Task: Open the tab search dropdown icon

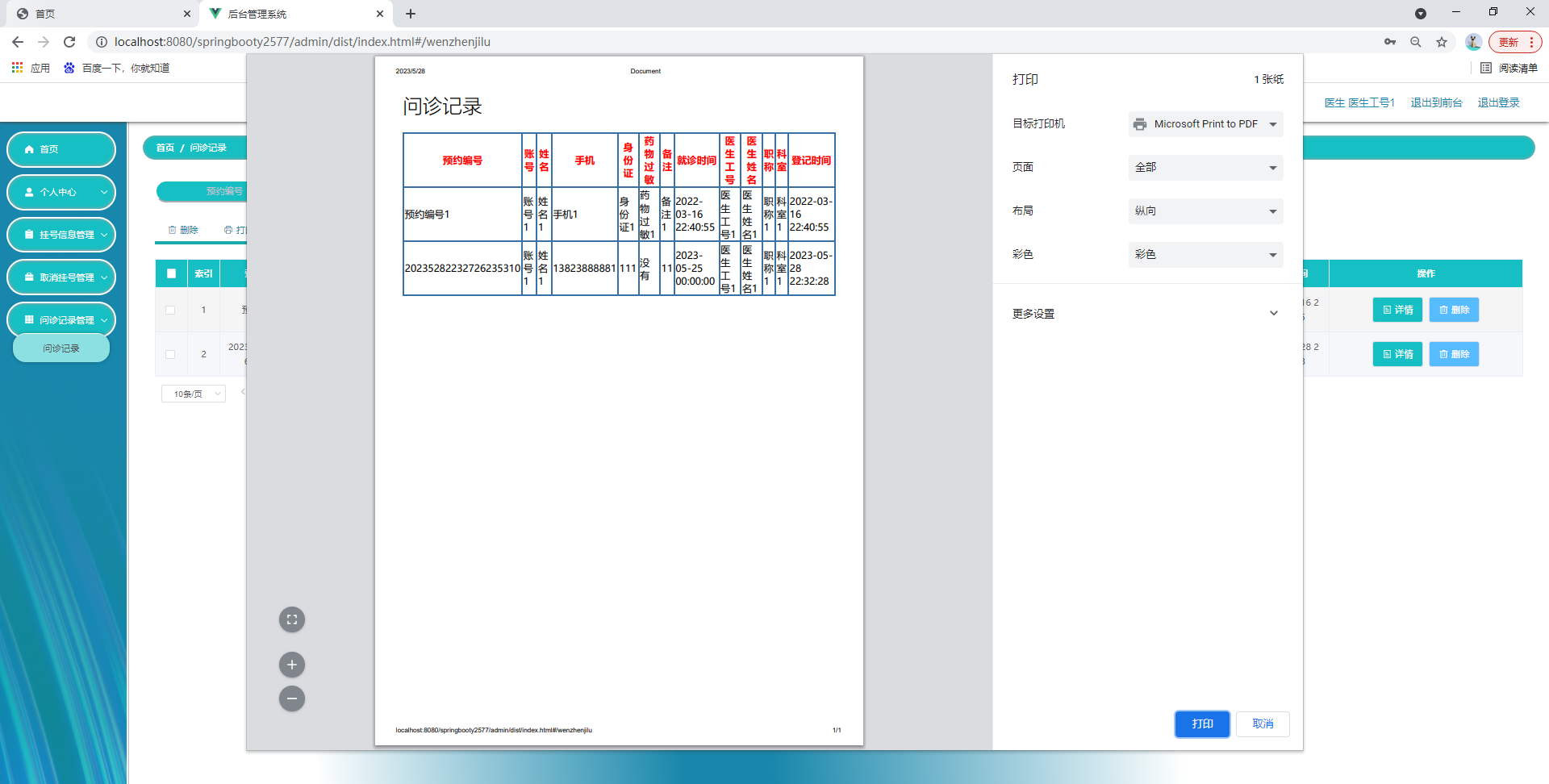Action: coord(1421,14)
